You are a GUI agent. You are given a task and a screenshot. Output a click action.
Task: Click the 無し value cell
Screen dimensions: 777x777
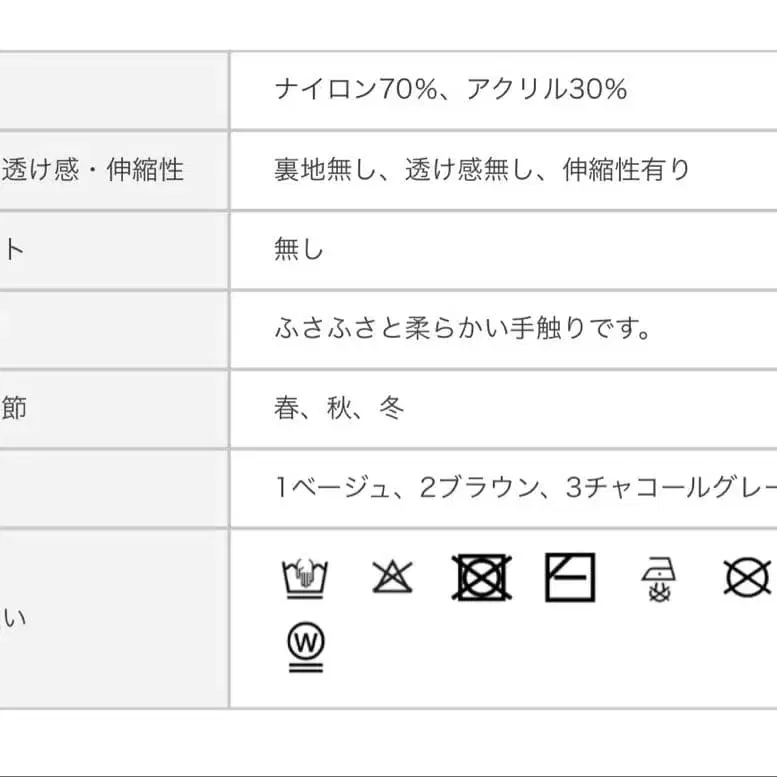tap(299, 249)
